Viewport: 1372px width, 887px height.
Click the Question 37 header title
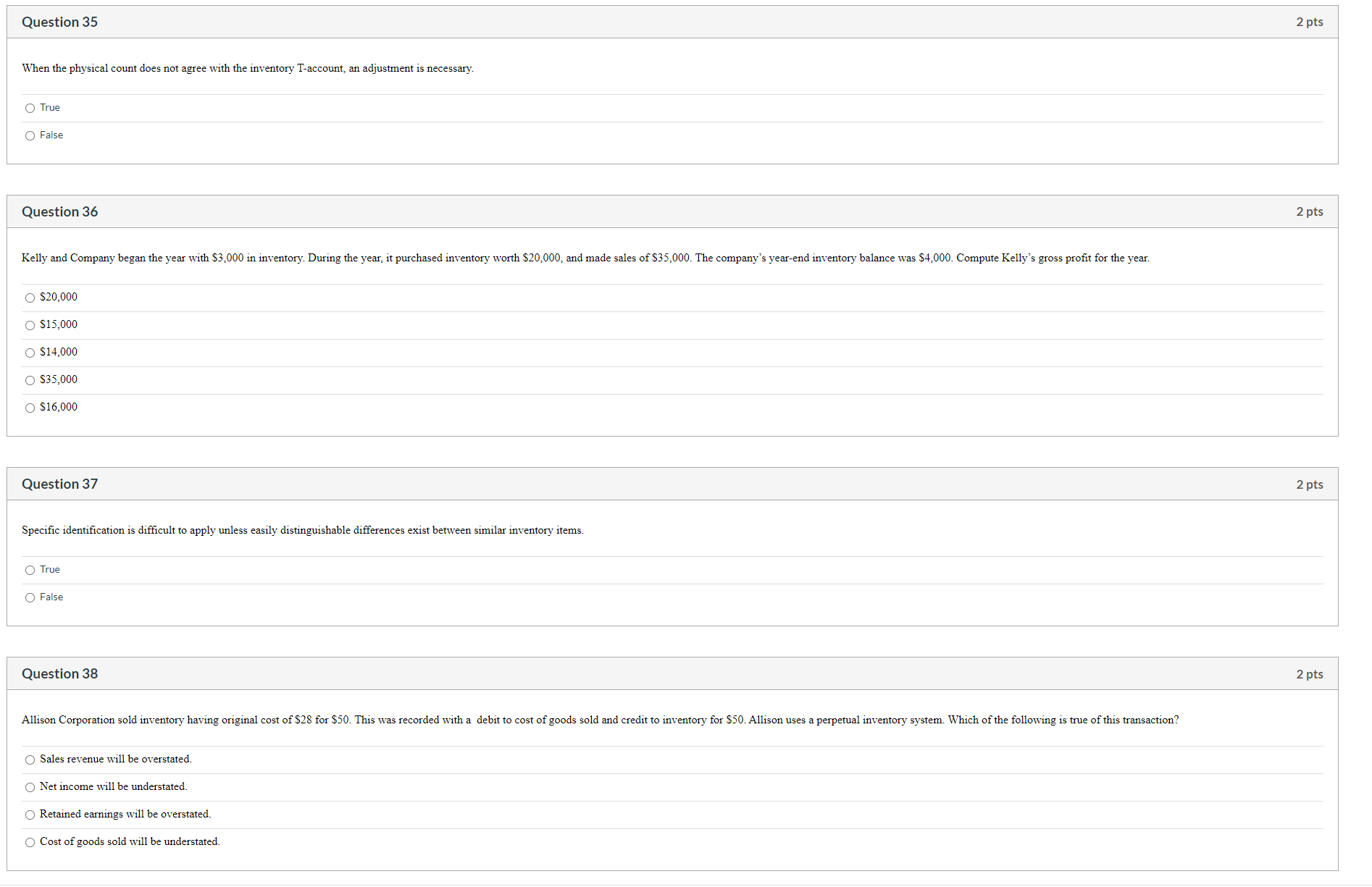pyautogui.click(x=59, y=484)
